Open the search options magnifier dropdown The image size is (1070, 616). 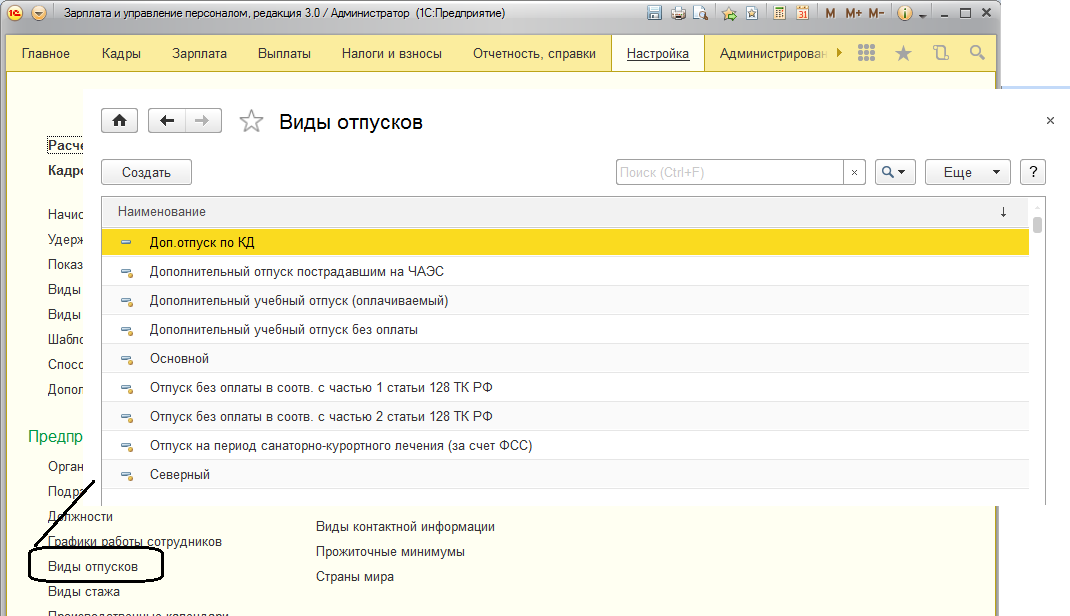[x=895, y=172]
